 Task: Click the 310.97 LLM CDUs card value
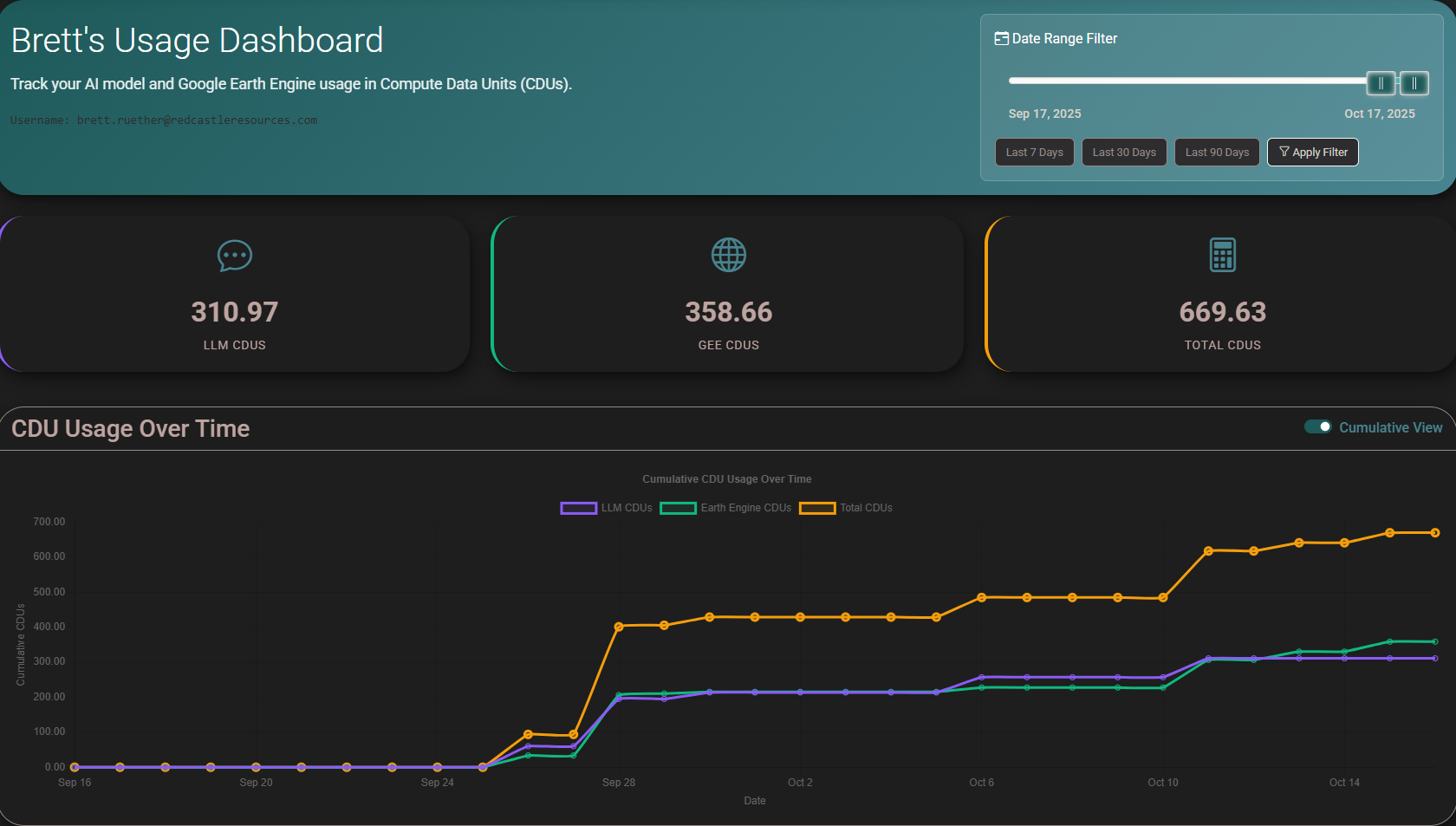[234, 312]
